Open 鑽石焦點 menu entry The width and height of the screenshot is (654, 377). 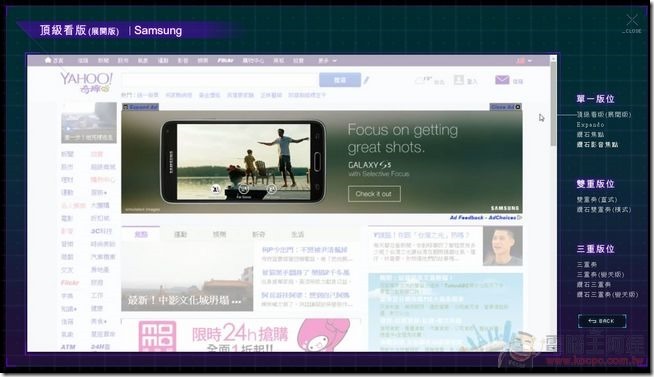point(590,134)
